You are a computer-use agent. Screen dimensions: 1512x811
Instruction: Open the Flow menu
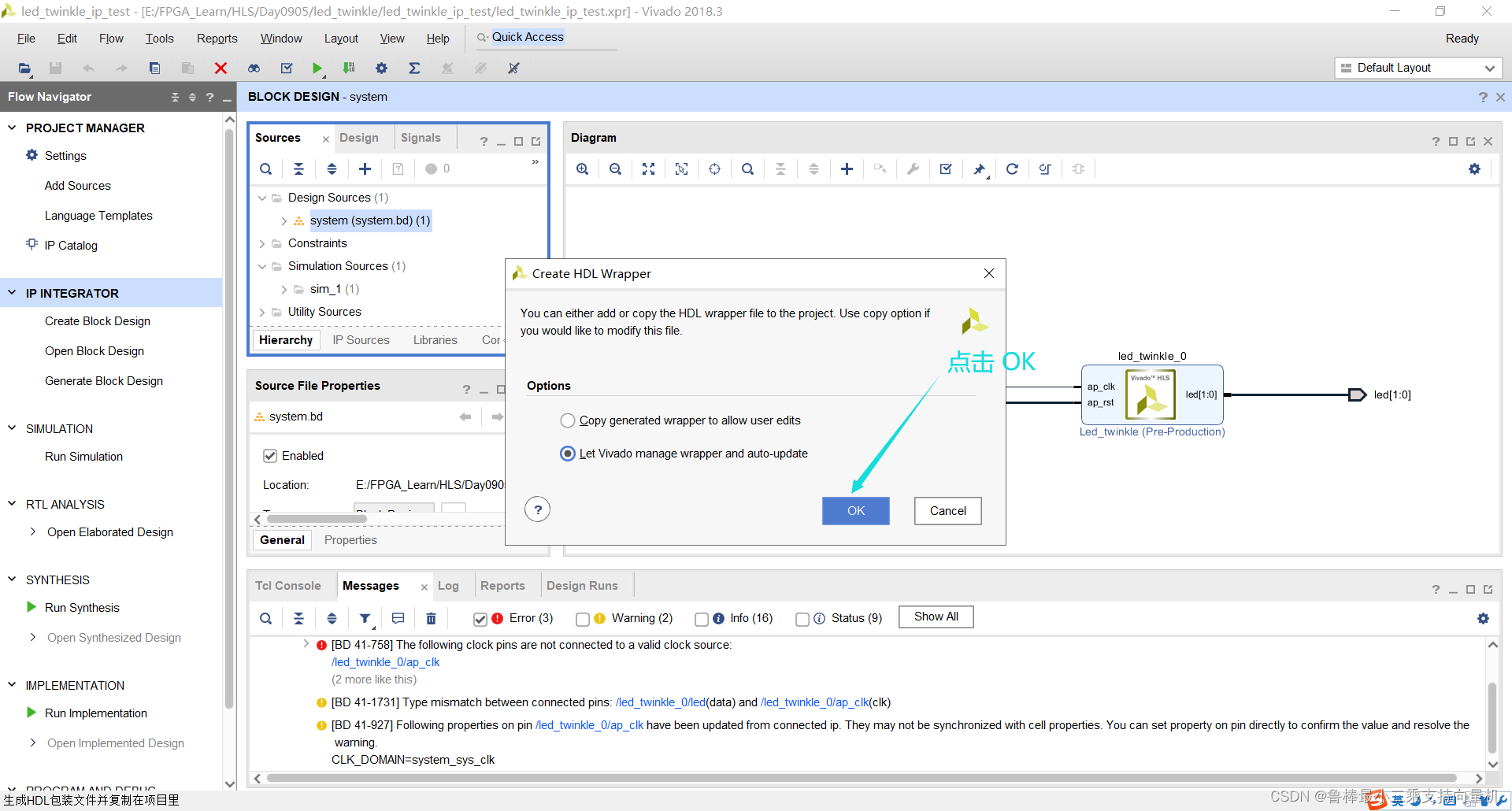[111, 39]
